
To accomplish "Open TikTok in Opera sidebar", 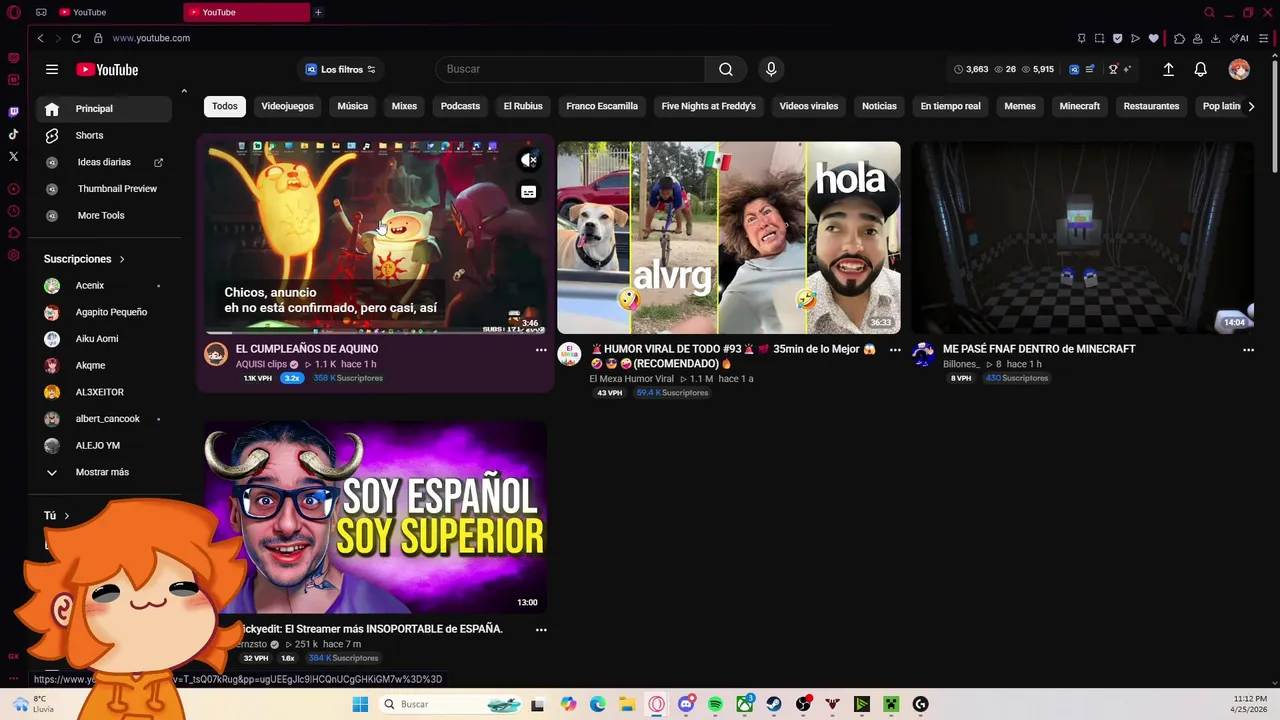I will point(13,134).
